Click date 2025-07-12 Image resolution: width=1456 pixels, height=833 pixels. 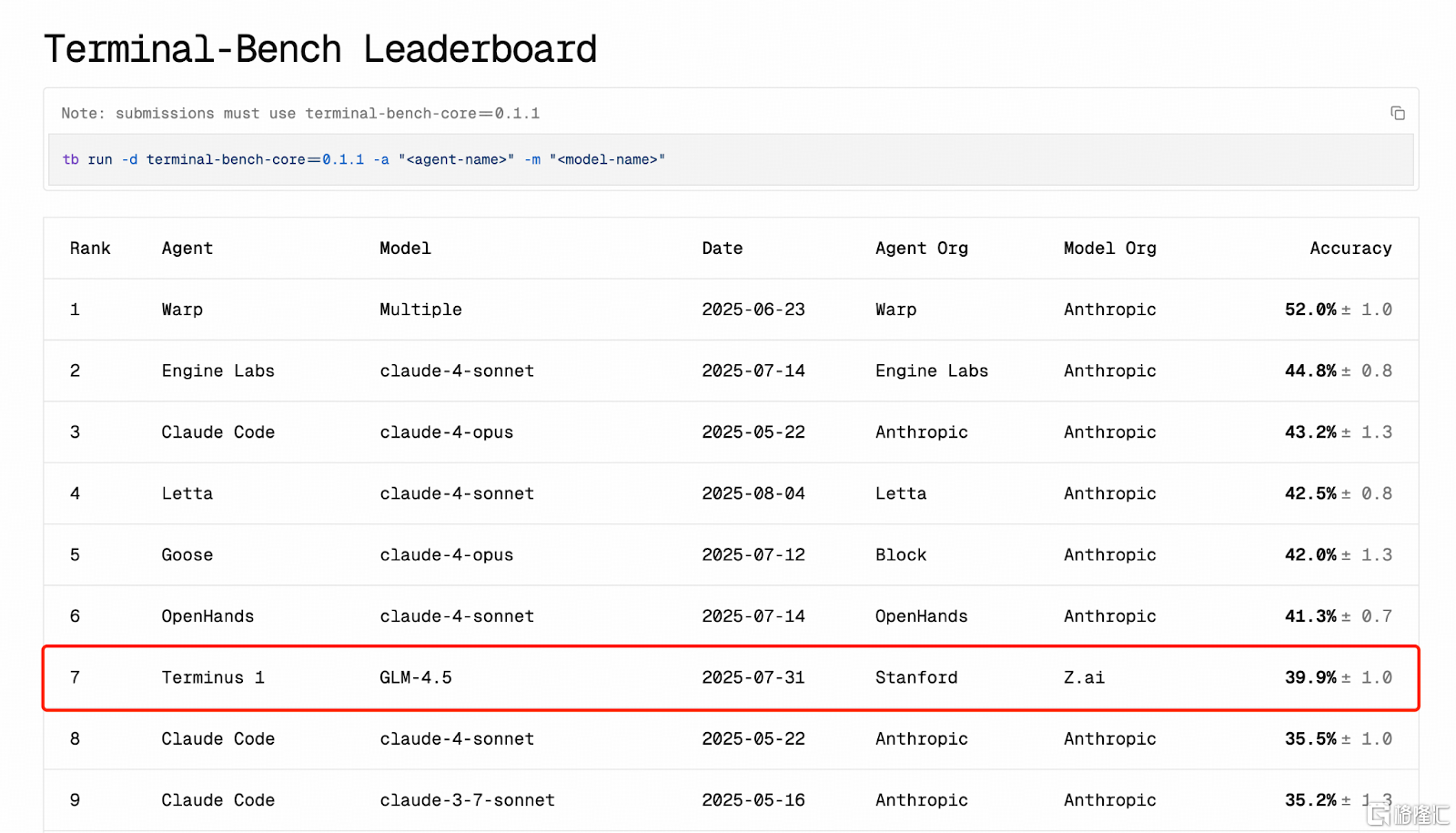point(753,554)
